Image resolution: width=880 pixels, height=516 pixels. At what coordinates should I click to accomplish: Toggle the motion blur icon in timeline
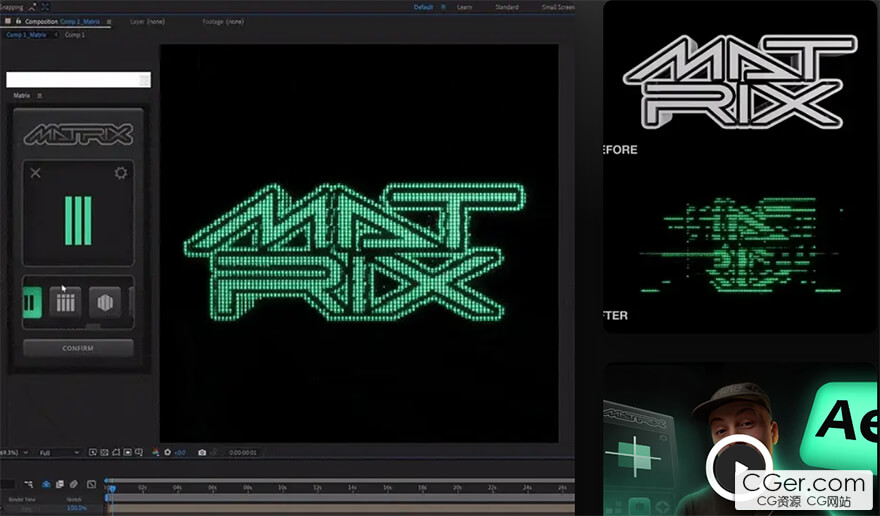(74, 484)
